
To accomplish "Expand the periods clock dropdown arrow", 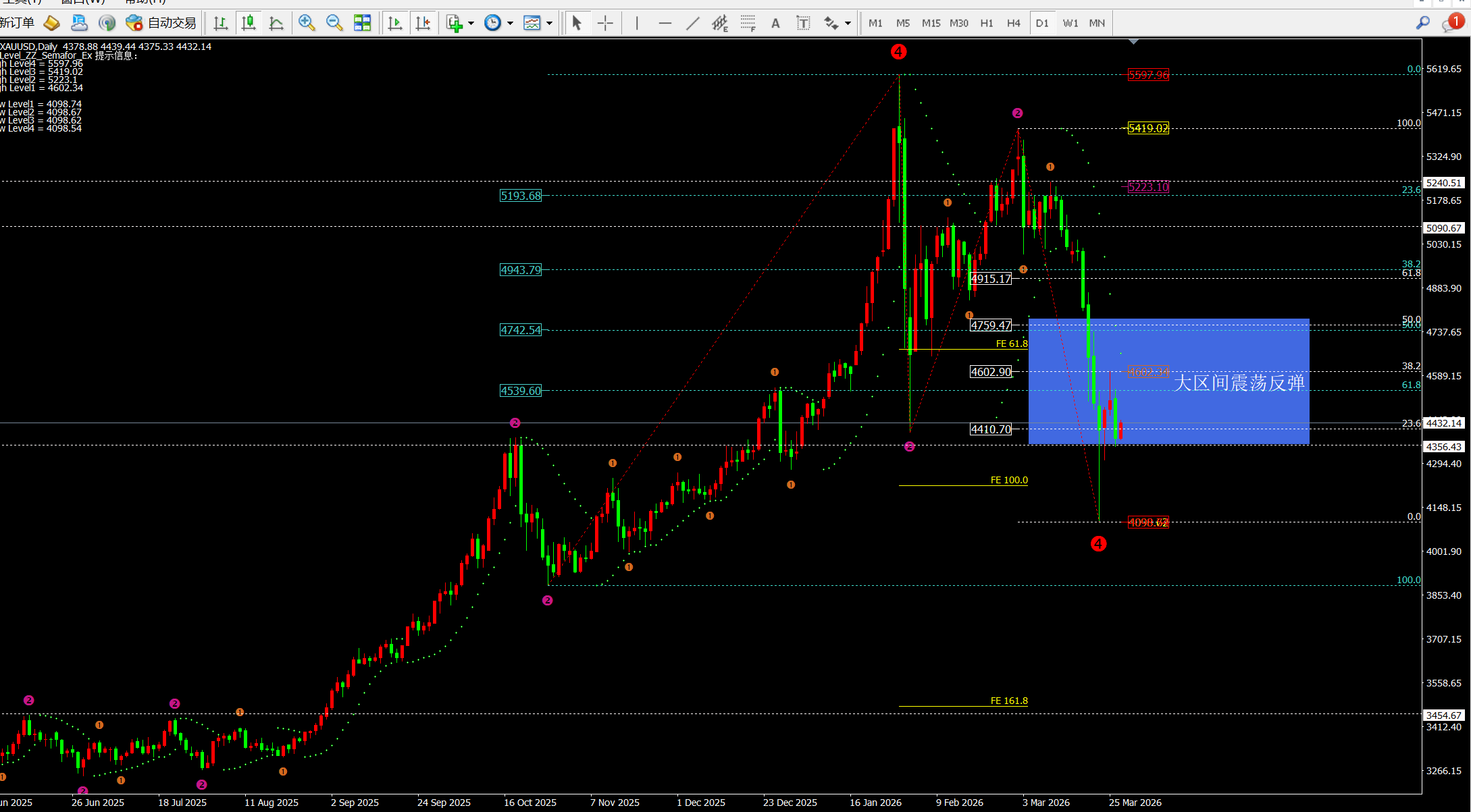I will click(x=510, y=23).
